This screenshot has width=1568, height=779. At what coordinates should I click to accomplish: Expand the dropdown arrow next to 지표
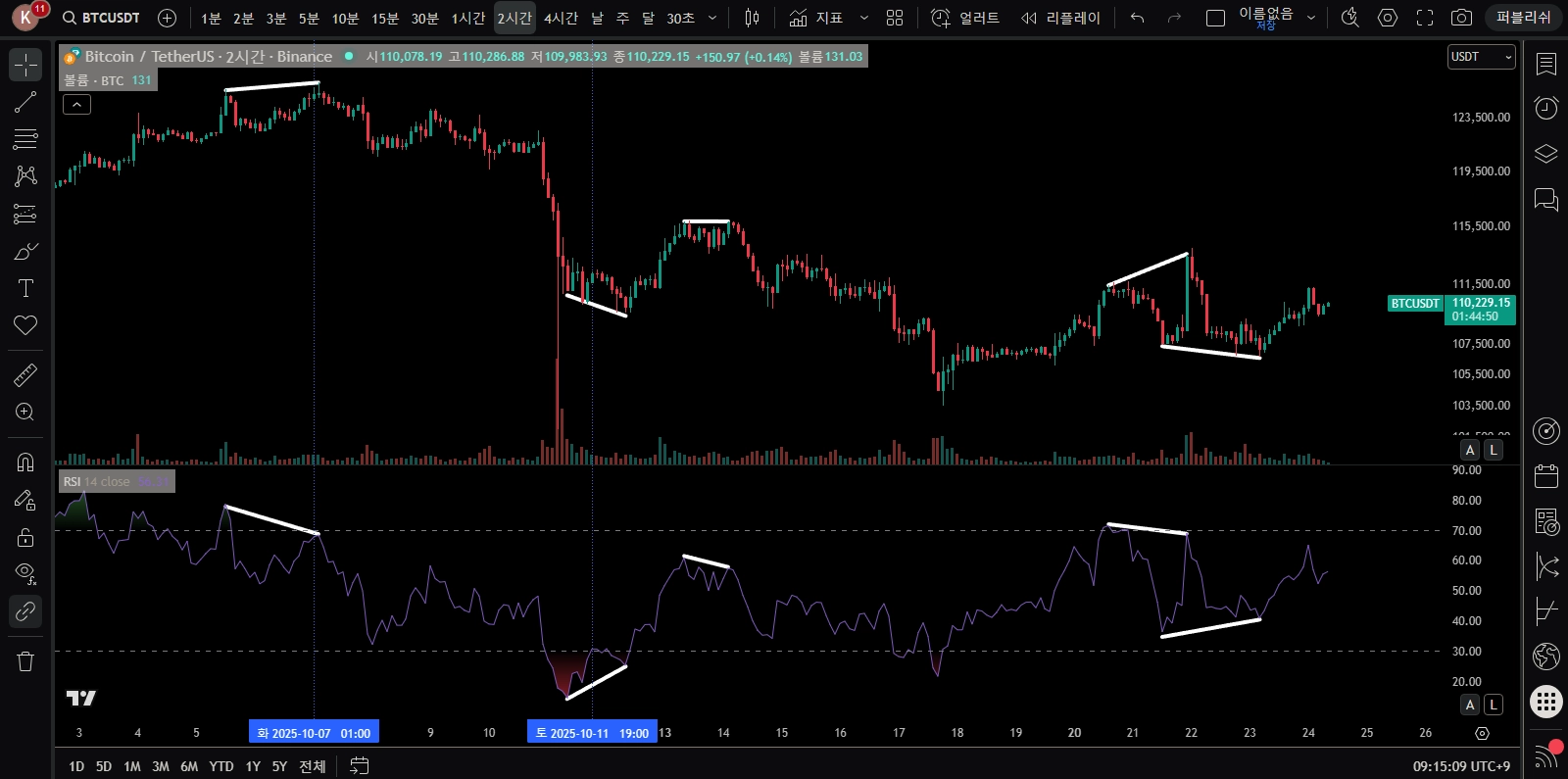coord(863,18)
